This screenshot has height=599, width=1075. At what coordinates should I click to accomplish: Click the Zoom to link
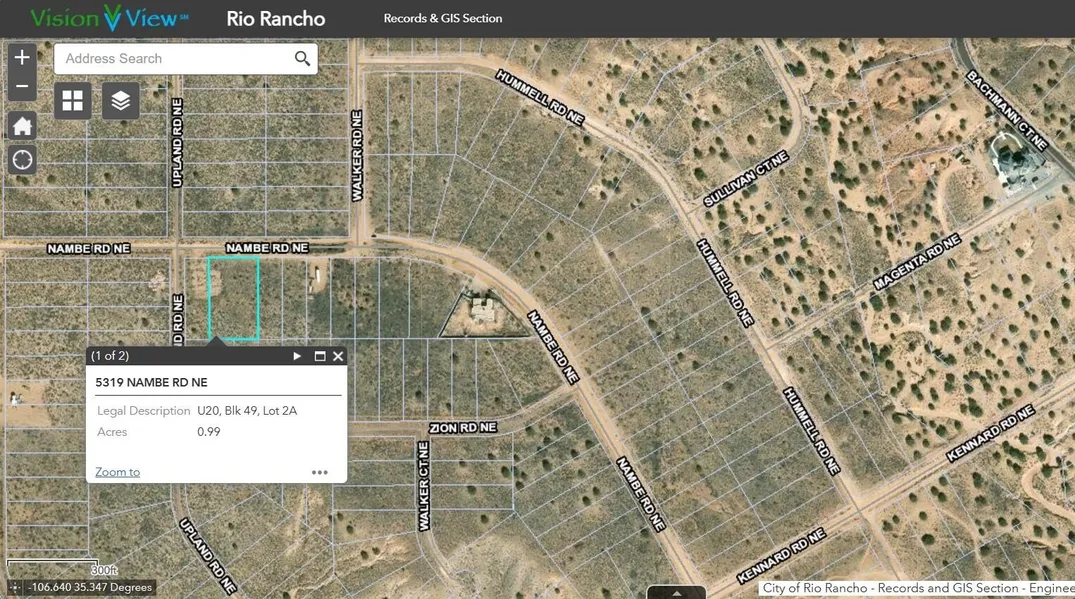tap(117, 472)
